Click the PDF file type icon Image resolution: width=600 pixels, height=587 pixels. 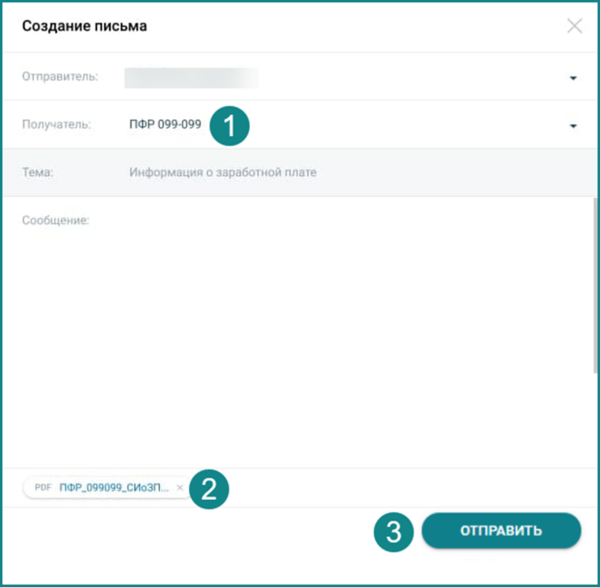click(x=43, y=487)
